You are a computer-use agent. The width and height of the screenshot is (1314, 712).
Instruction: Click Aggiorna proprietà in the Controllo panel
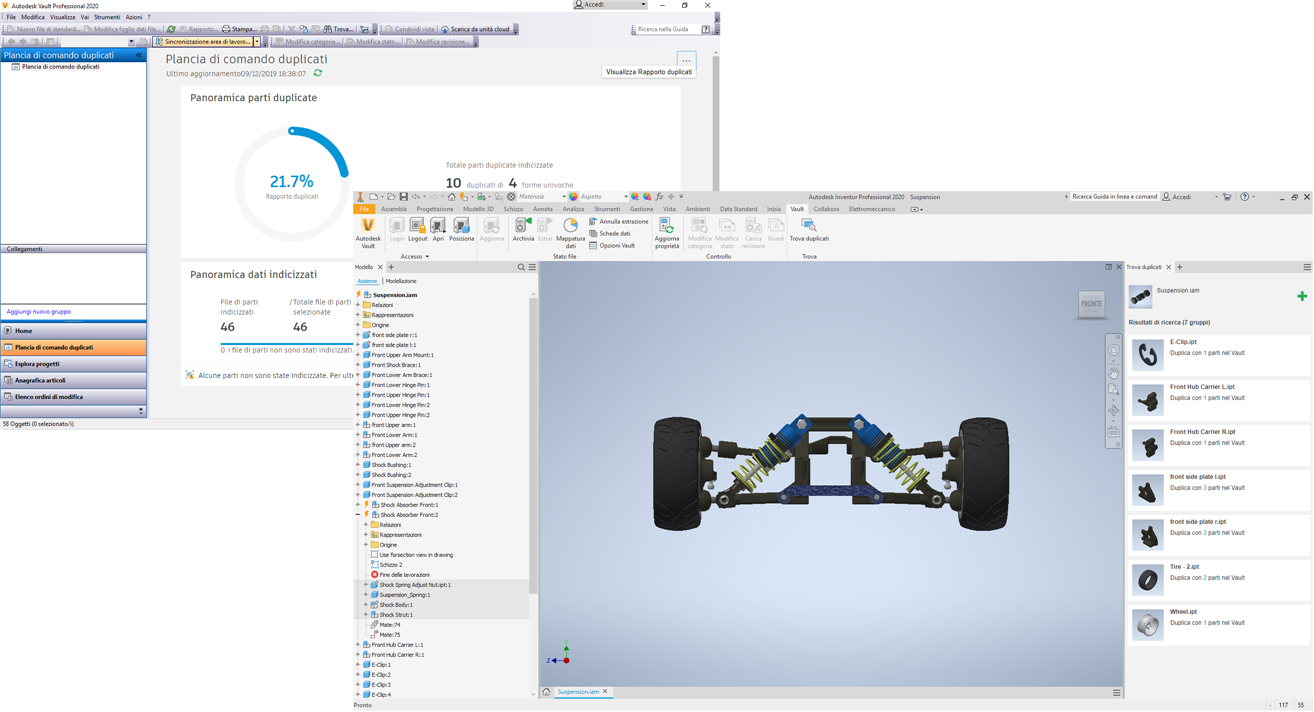[667, 233]
